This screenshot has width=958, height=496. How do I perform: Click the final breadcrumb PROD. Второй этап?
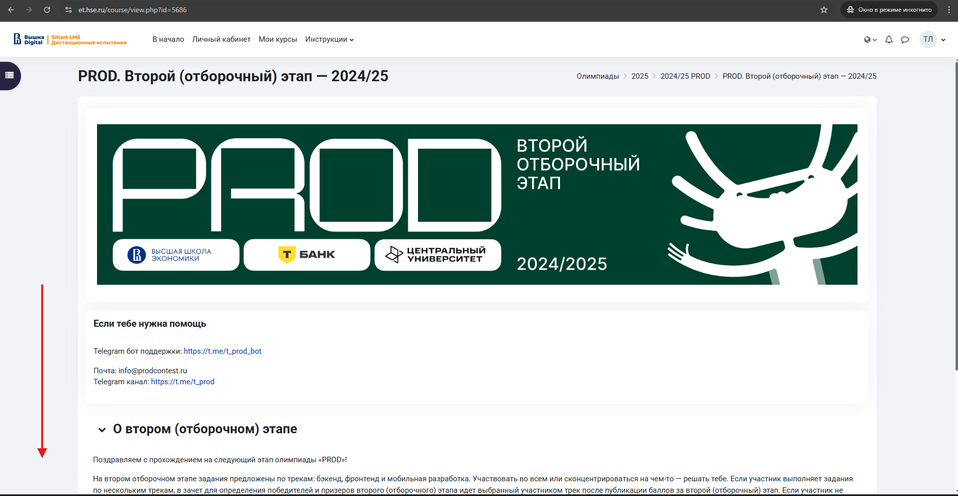click(799, 76)
